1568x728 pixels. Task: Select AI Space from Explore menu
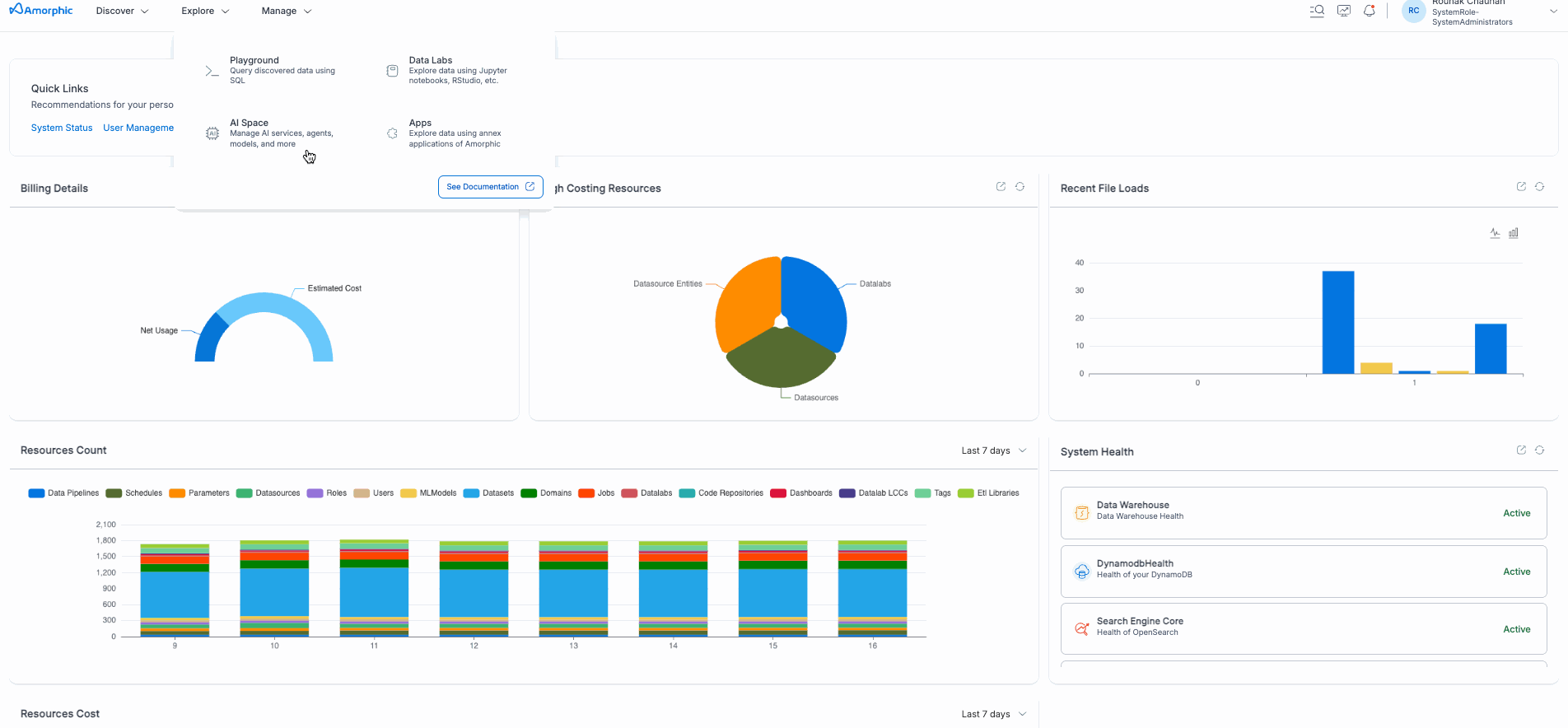[249, 124]
